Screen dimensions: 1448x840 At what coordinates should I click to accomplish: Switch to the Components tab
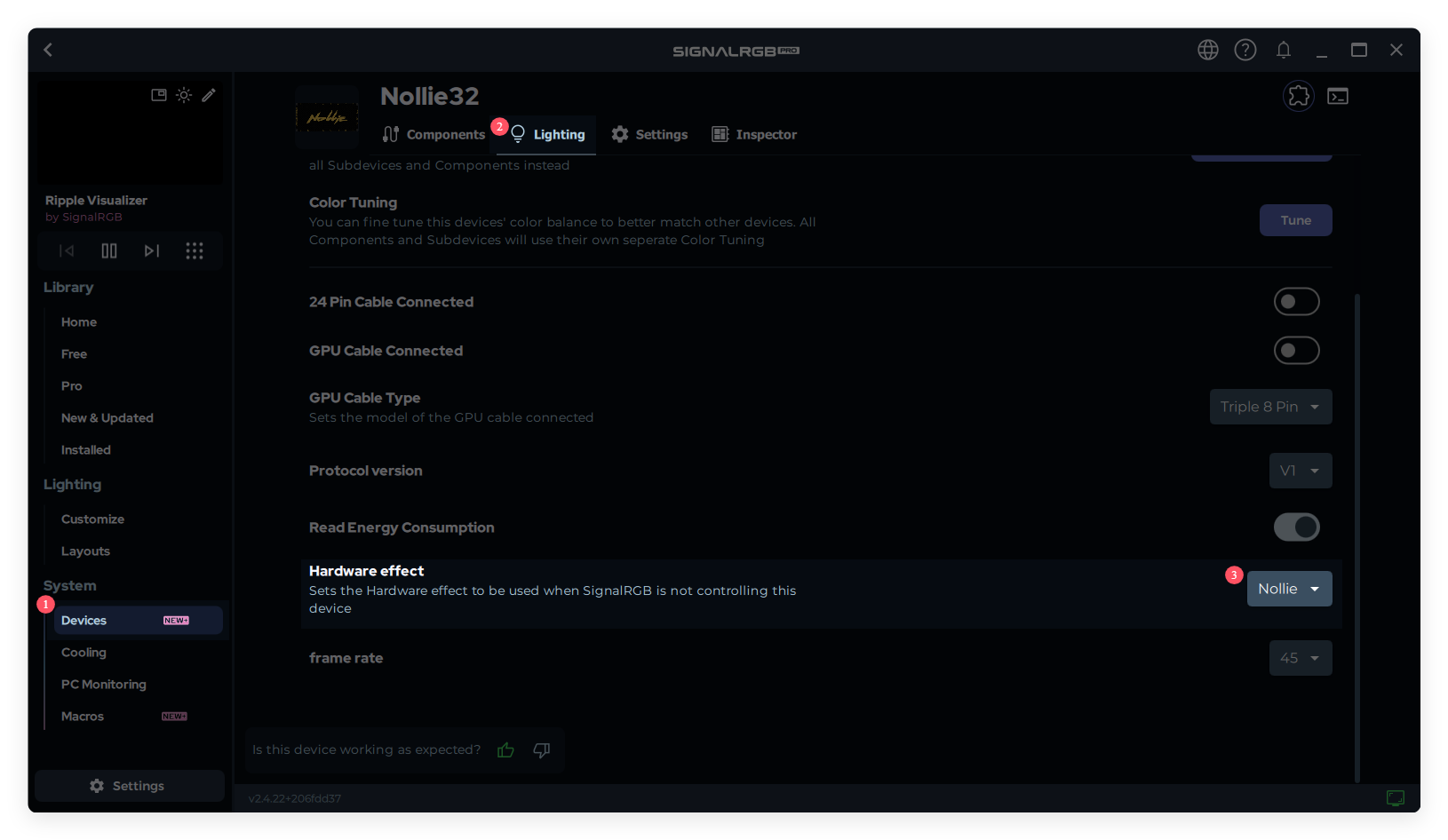[x=434, y=135]
